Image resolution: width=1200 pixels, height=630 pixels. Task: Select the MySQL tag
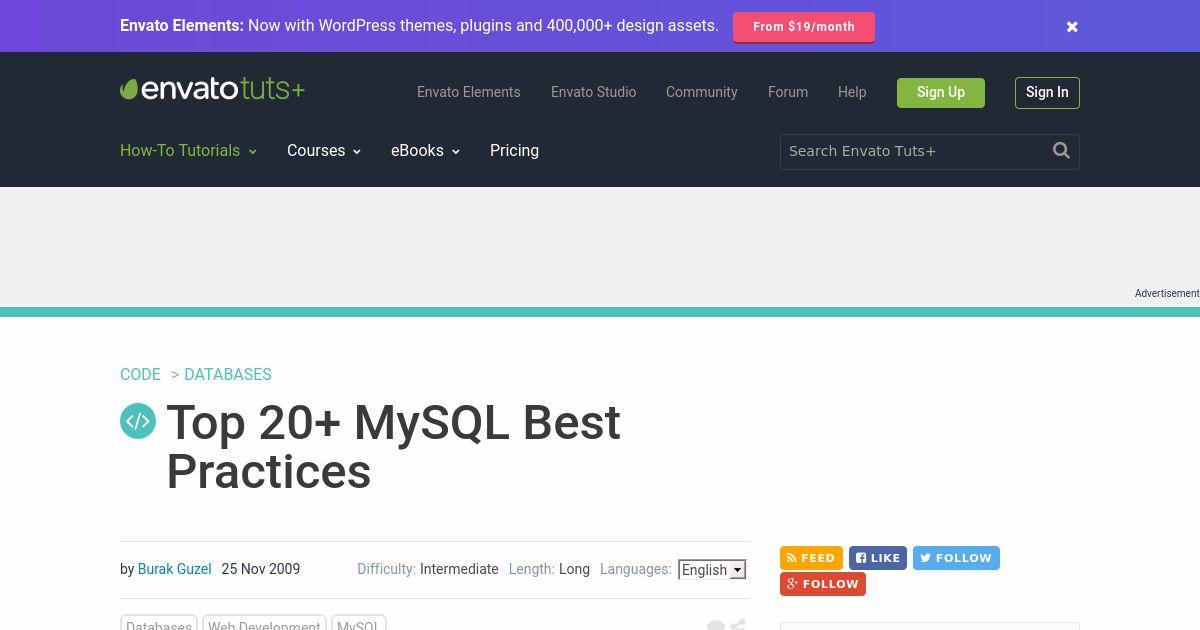click(358, 624)
